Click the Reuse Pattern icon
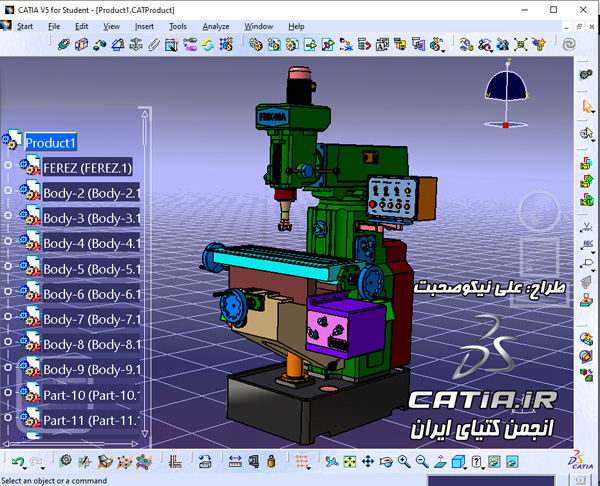 pyautogui.click(x=226, y=45)
